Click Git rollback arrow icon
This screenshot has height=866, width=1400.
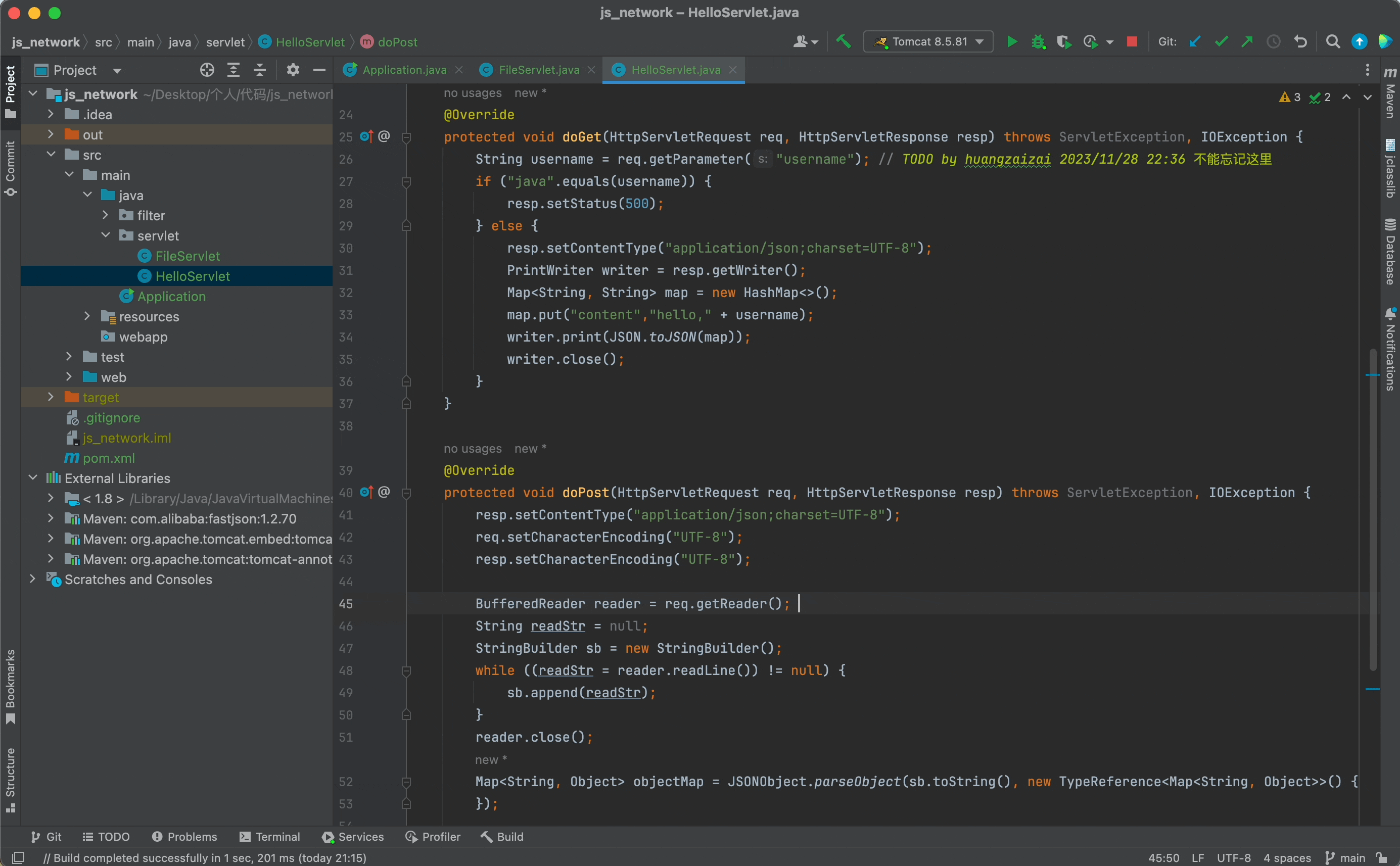(x=1300, y=42)
